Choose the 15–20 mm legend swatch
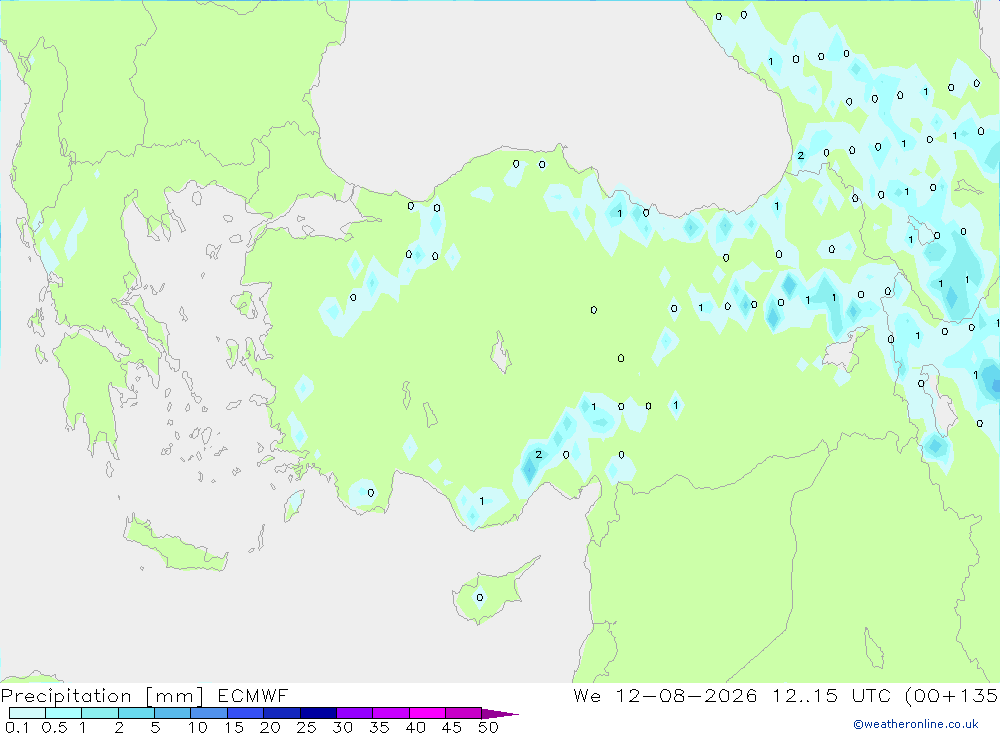This screenshot has height=733, width=1000. point(246,713)
